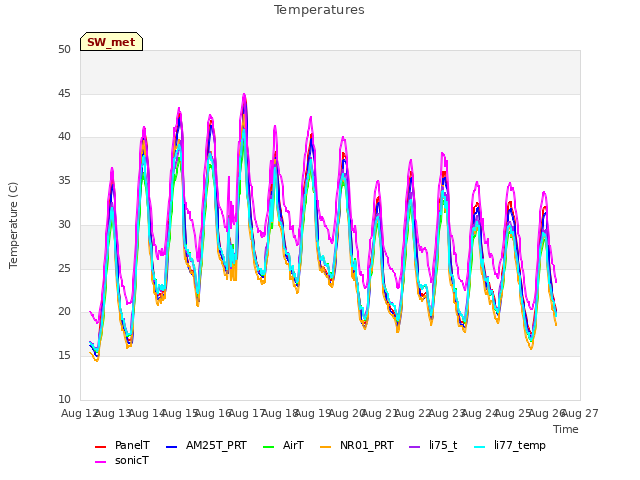640x480 pixels.
Task: Toggle the sonicT legend entry
Action: point(122,460)
